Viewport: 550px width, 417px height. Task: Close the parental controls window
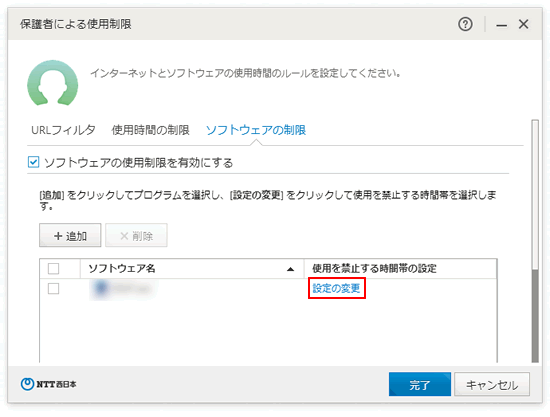point(523,24)
